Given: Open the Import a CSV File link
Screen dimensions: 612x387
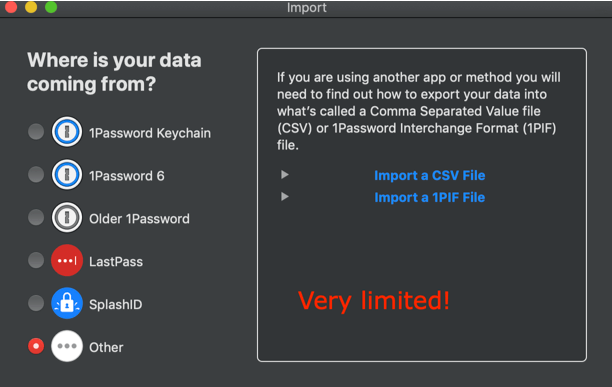Looking at the screenshot, I should click(430, 176).
